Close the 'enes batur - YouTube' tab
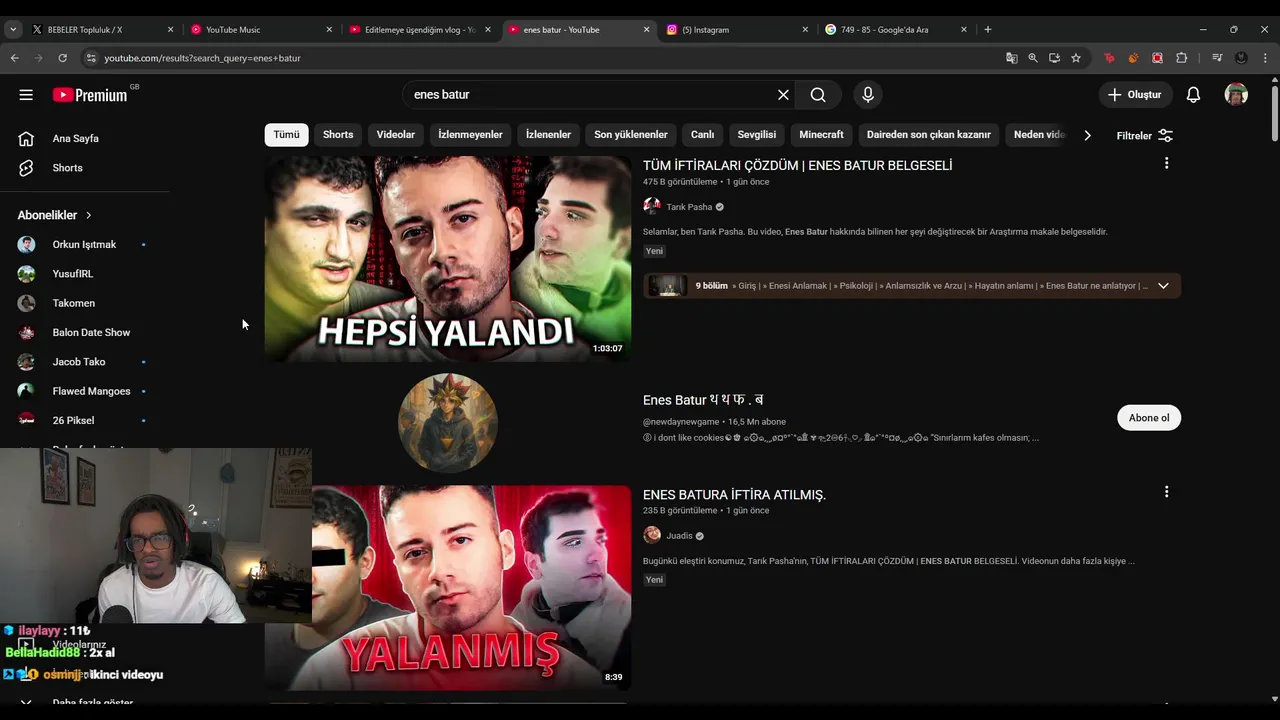Viewport: 1280px width, 720px height. pos(646,30)
